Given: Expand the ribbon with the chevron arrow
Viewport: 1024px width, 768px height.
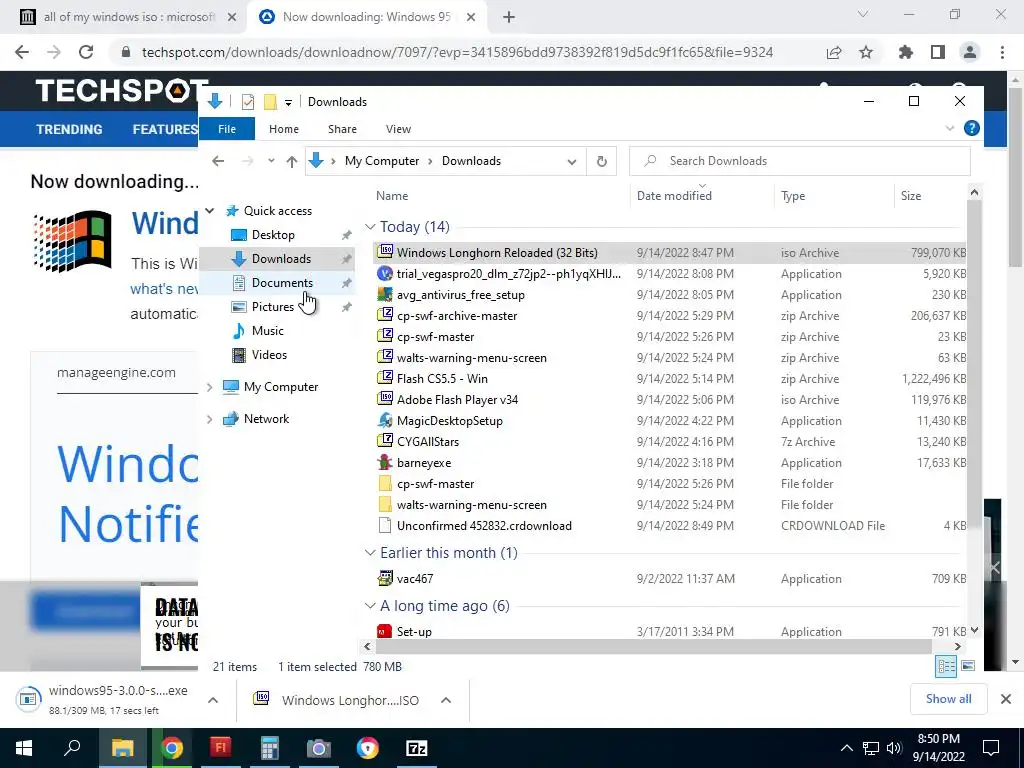Looking at the screenshot, I should click(x=950, y=129).
